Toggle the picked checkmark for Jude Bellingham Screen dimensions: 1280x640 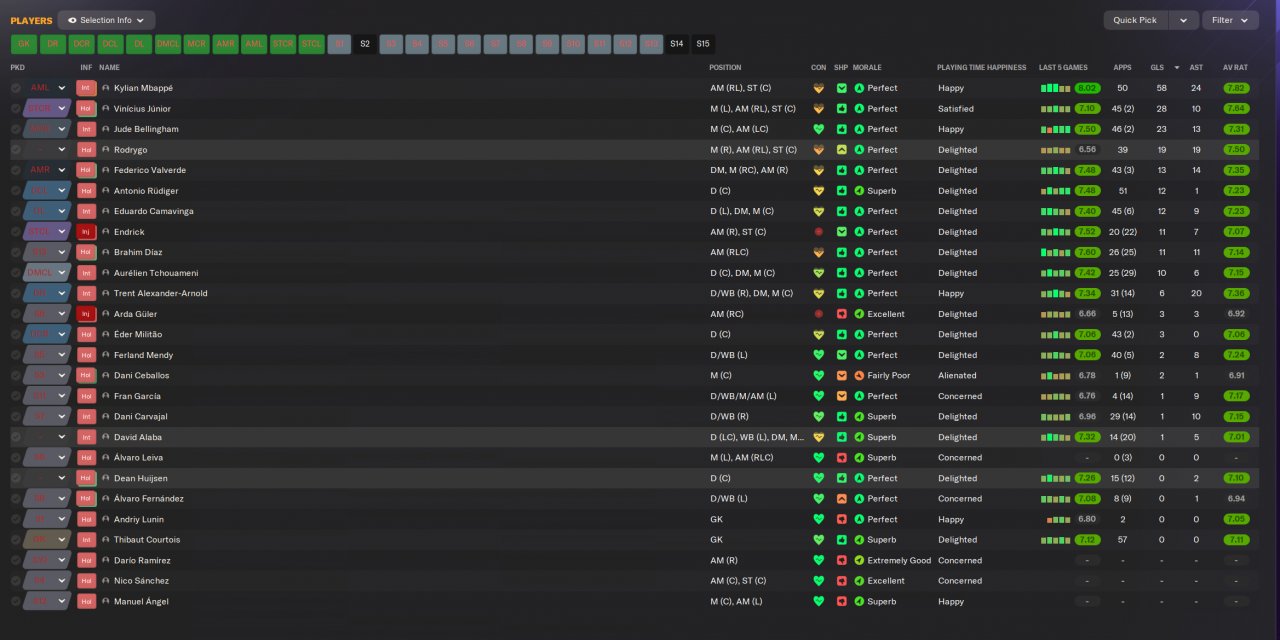(x=16, y=129)
